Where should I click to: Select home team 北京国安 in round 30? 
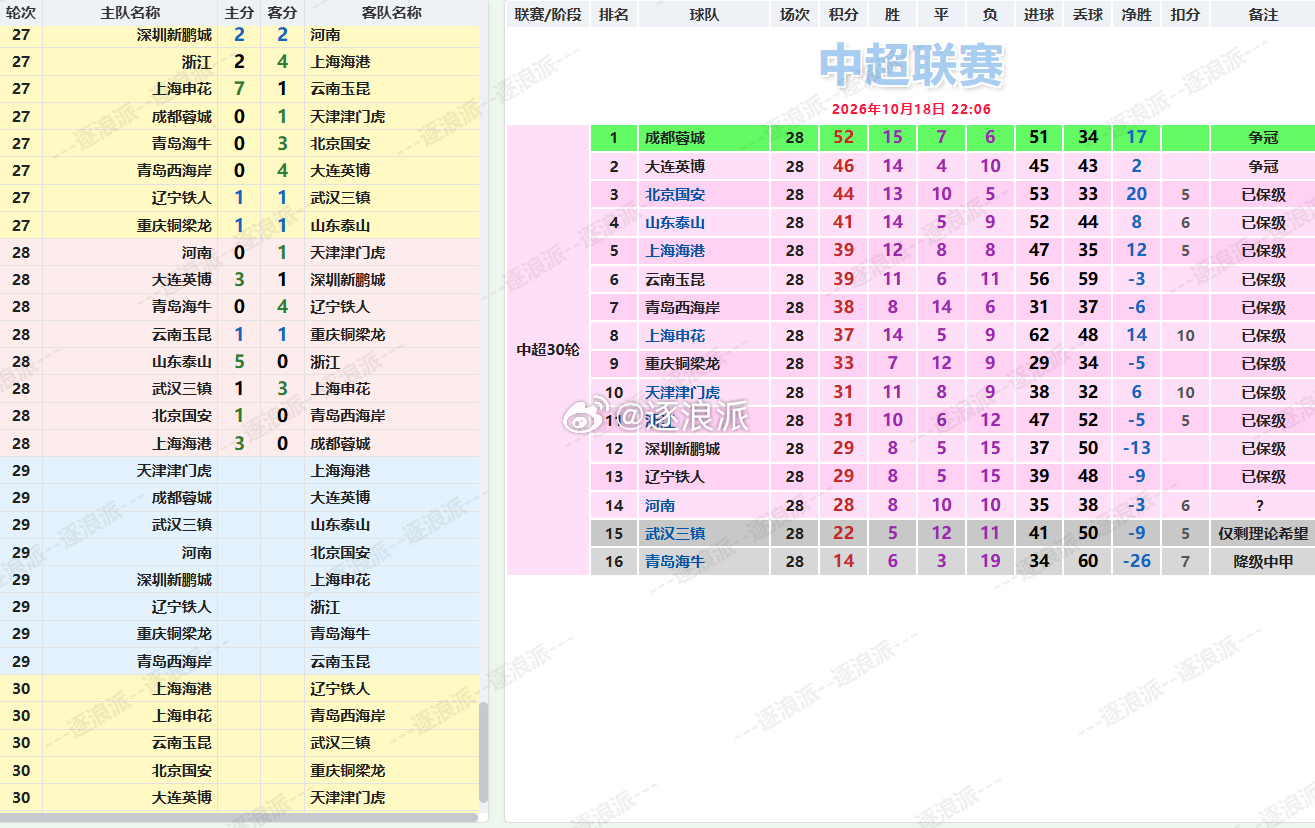coord(182,770)
